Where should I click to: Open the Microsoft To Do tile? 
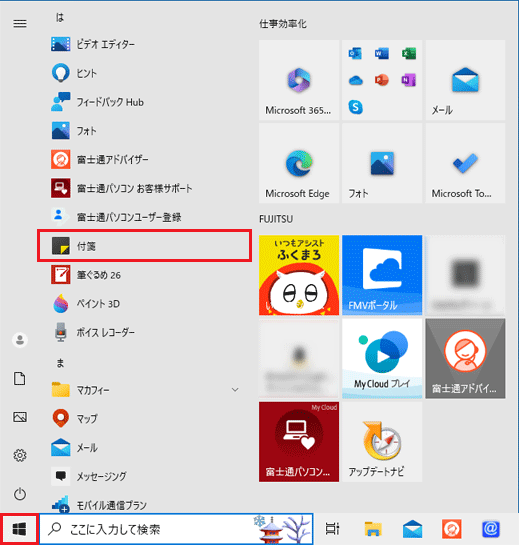[465, 163]
